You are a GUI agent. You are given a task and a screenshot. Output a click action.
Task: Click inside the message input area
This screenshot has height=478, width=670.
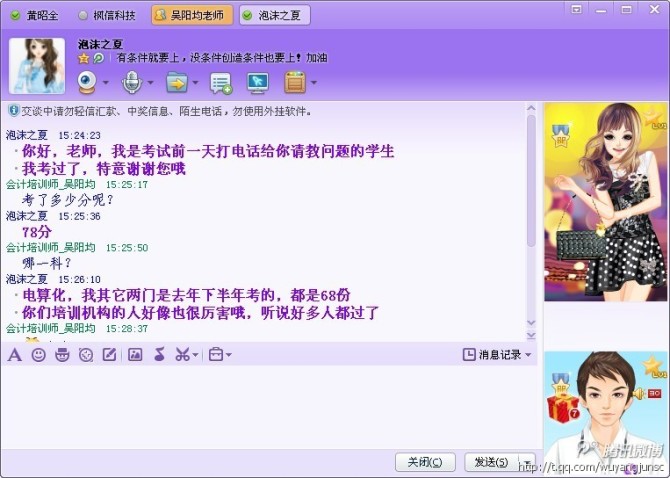click(269, 406)
